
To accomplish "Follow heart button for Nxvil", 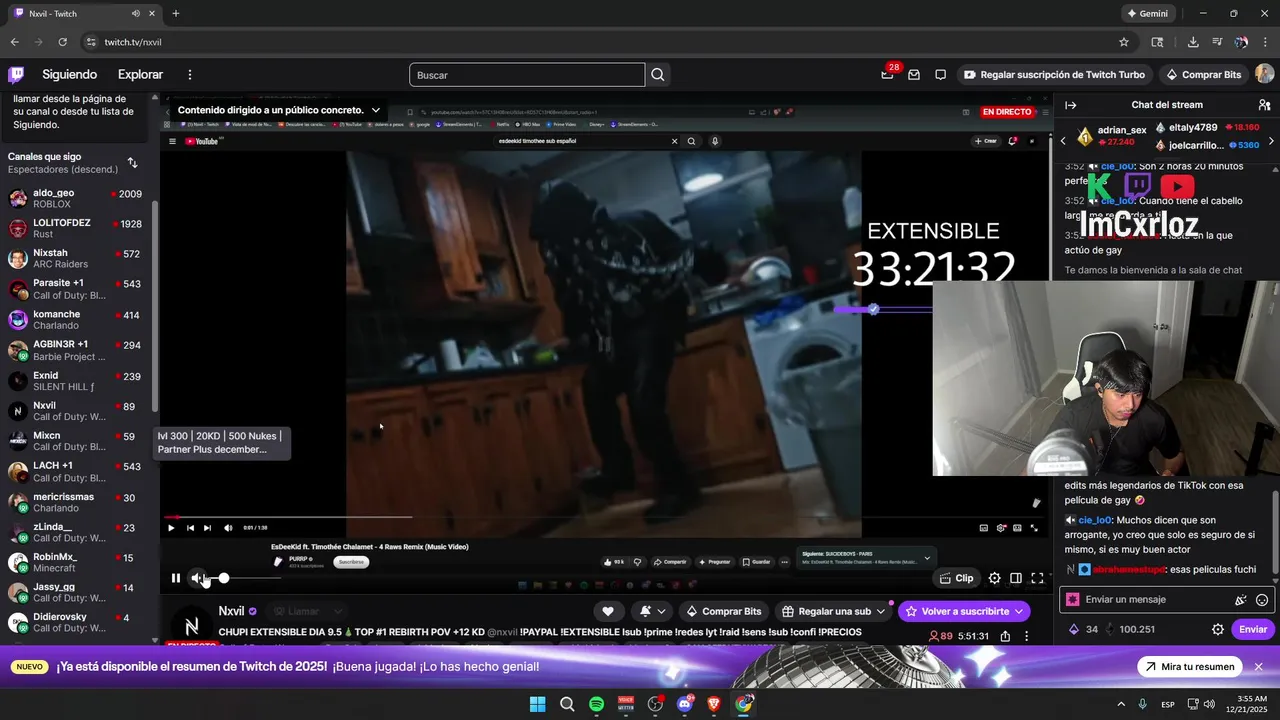I will tap(608, 611).
